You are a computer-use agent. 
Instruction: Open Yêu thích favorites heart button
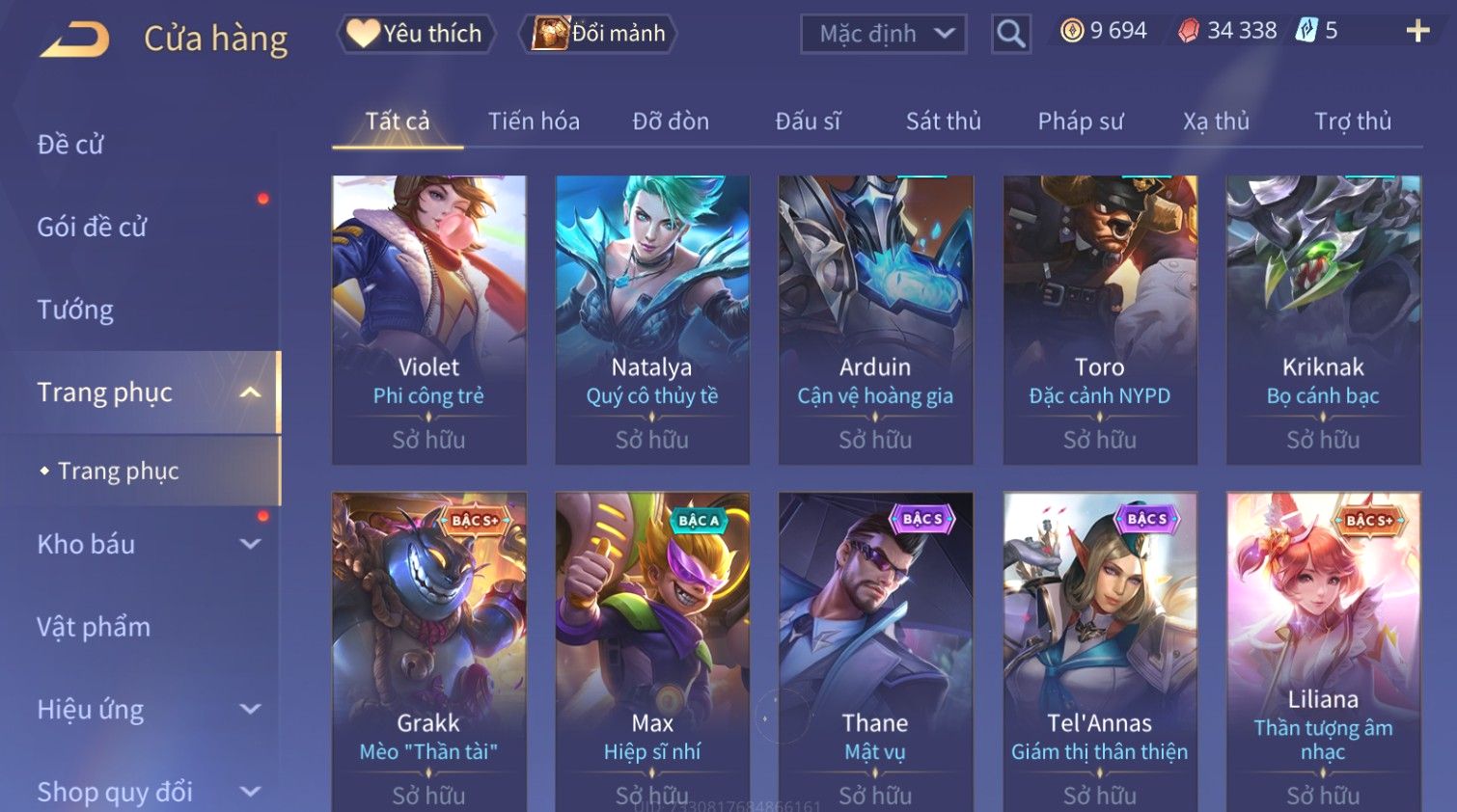click(415, 34)
